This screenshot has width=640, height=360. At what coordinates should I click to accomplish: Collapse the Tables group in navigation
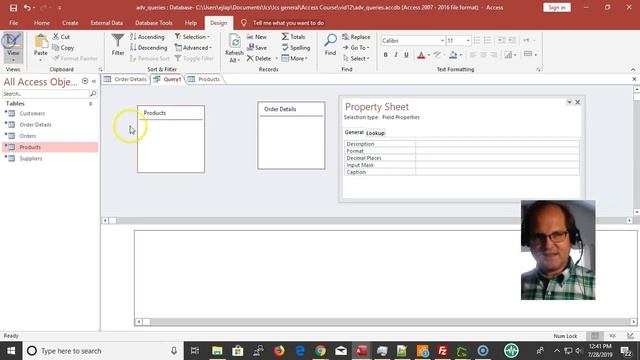point(91,104)
